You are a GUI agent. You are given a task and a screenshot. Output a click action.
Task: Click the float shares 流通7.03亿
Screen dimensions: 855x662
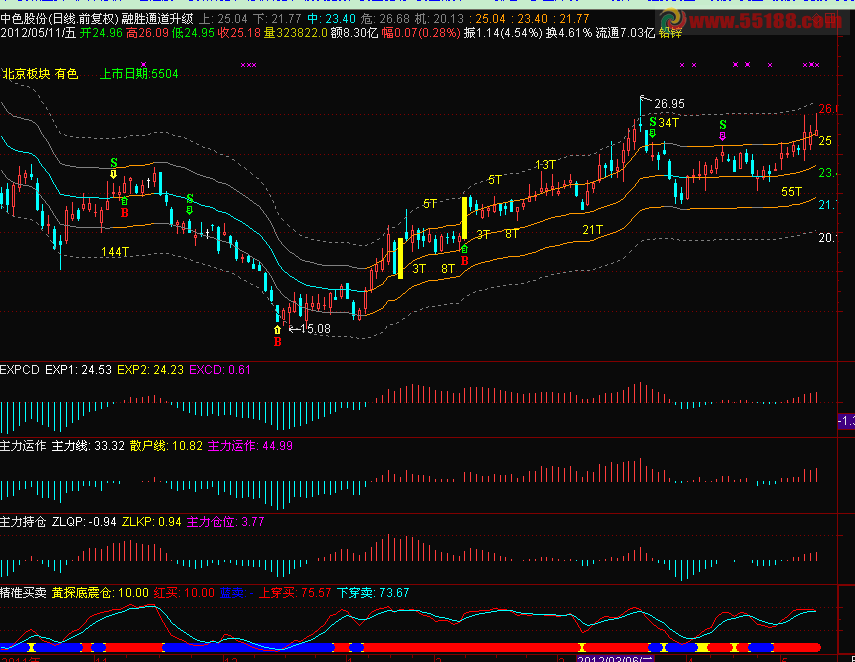[x=625, y=33]
